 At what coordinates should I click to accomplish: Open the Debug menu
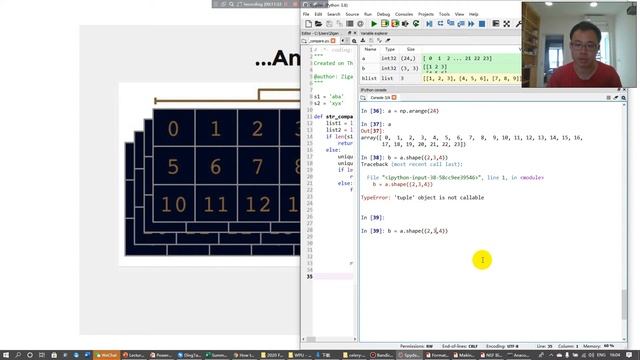coord(383,14)
